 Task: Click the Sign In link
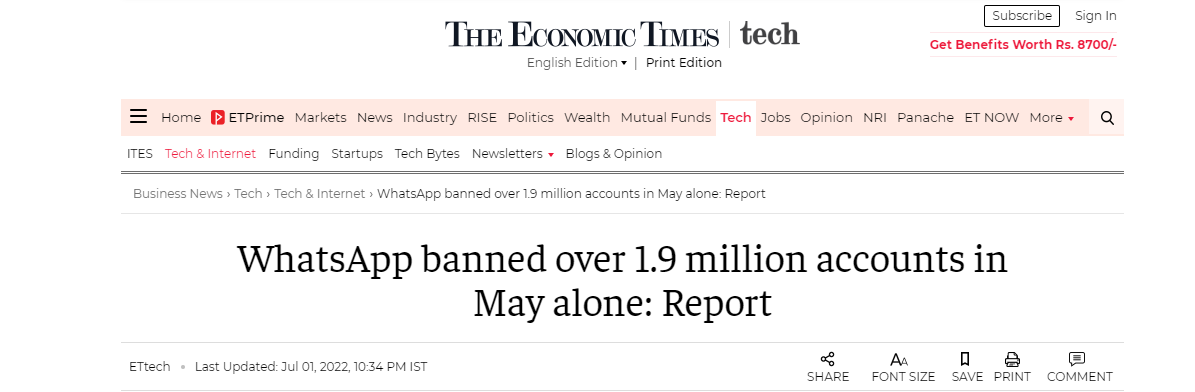tap(1095, 16)
